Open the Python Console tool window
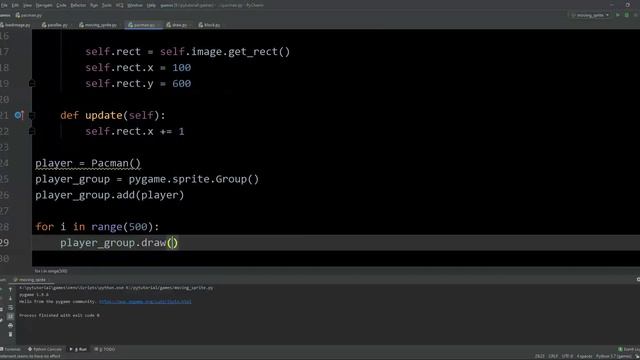Screen dimensions: 640x360 pyautogui.click(x=45, y=349)
